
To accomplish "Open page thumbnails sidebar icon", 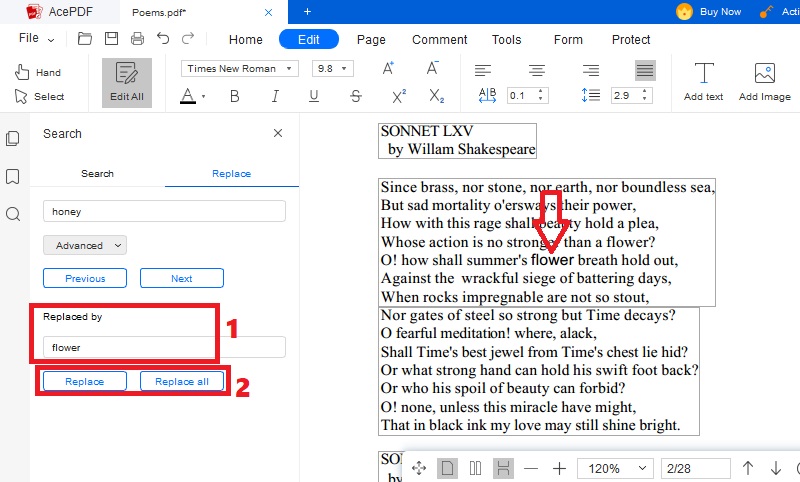I will point(13,138).
